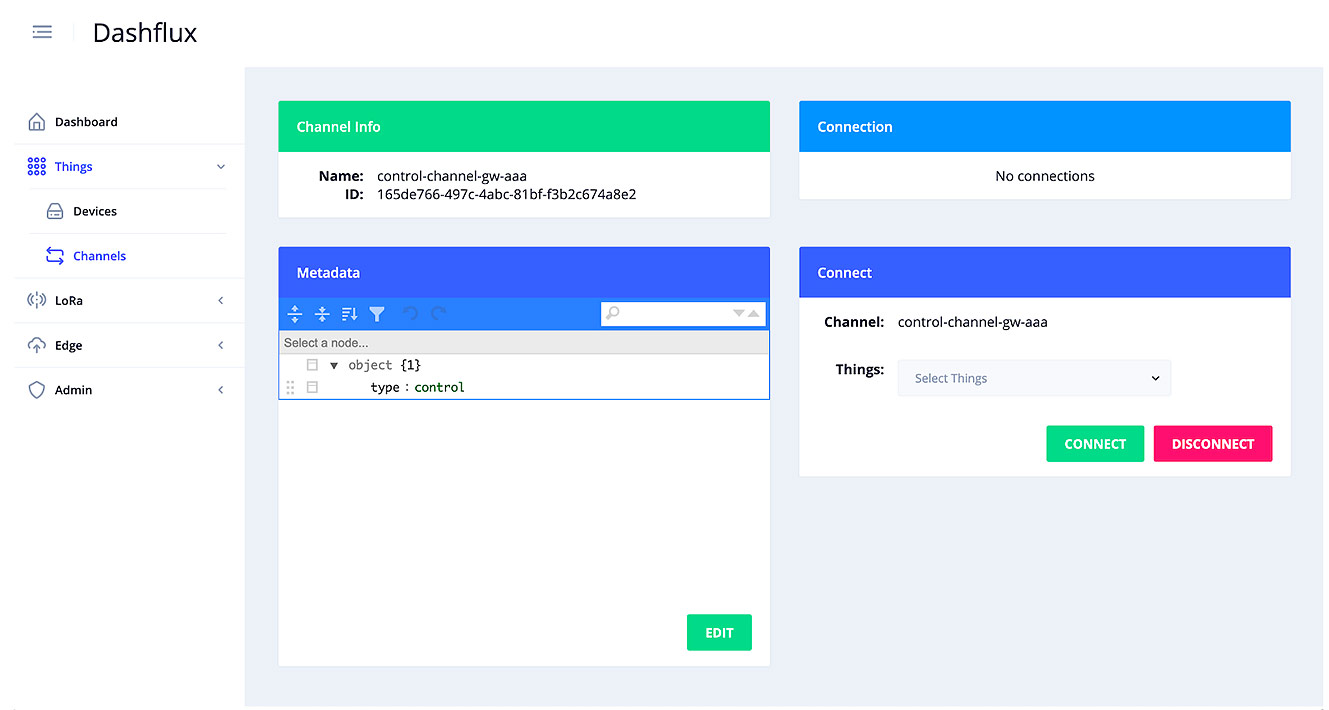
Task: Click the sort contents icon in Metadata toolbar
Action: (x=349, y=314)
